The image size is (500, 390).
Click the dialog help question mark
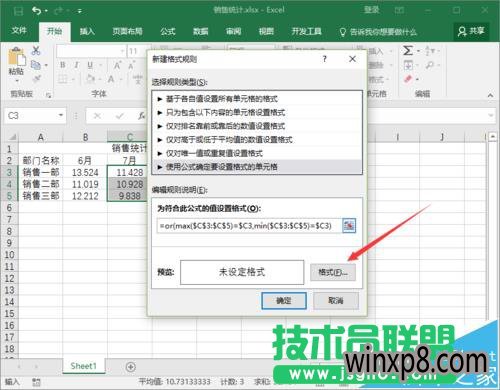325,59
